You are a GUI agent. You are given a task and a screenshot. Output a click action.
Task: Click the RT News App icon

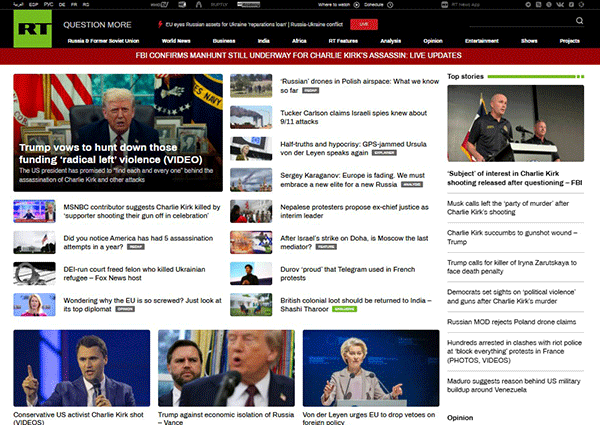point(444,5)
